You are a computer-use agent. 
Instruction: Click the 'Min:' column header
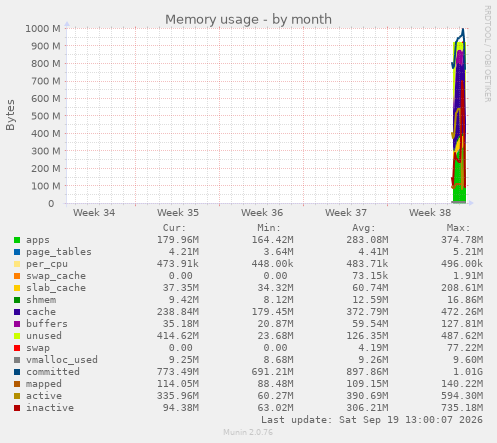point(269,228)
